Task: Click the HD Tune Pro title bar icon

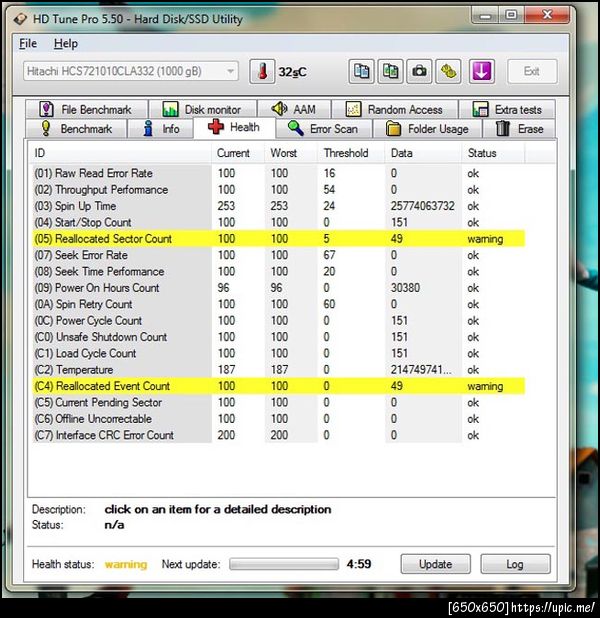Action: 20,19
